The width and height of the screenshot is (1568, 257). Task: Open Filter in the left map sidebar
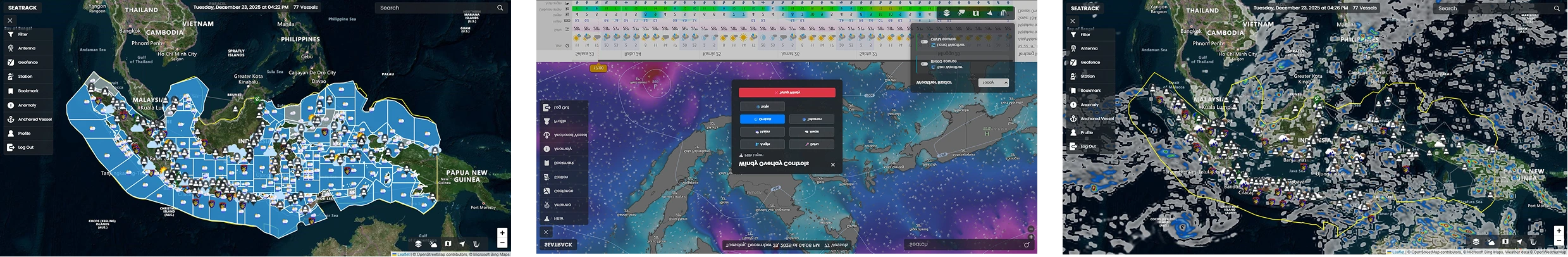point(23,34)
